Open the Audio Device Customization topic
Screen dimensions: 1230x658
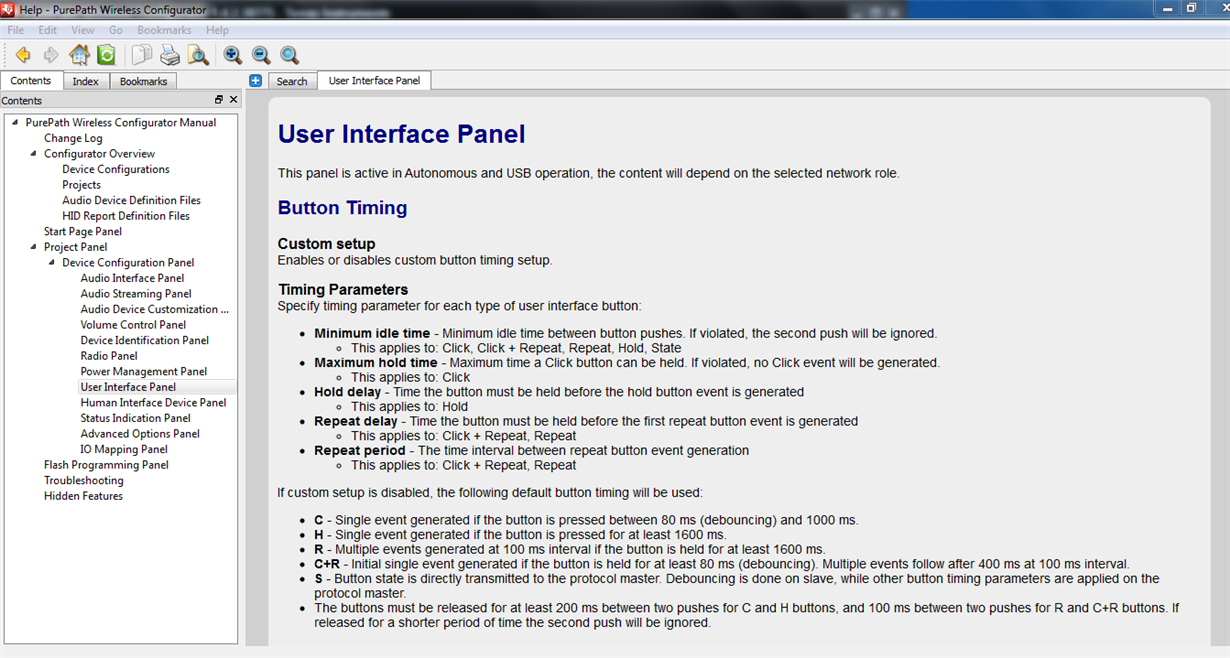[155, 309]
